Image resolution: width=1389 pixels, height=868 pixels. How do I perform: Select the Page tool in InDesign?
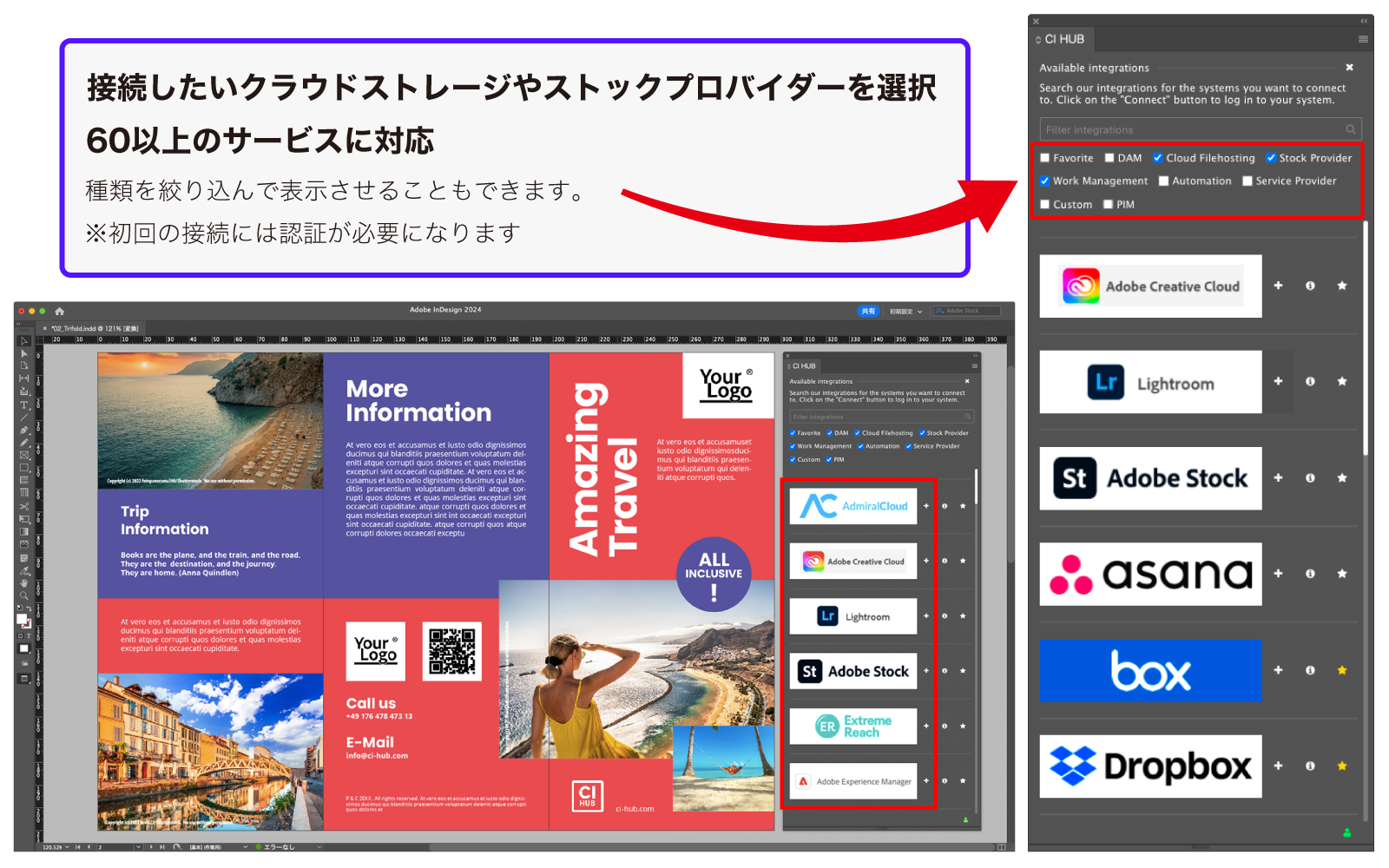coord(24,365)
